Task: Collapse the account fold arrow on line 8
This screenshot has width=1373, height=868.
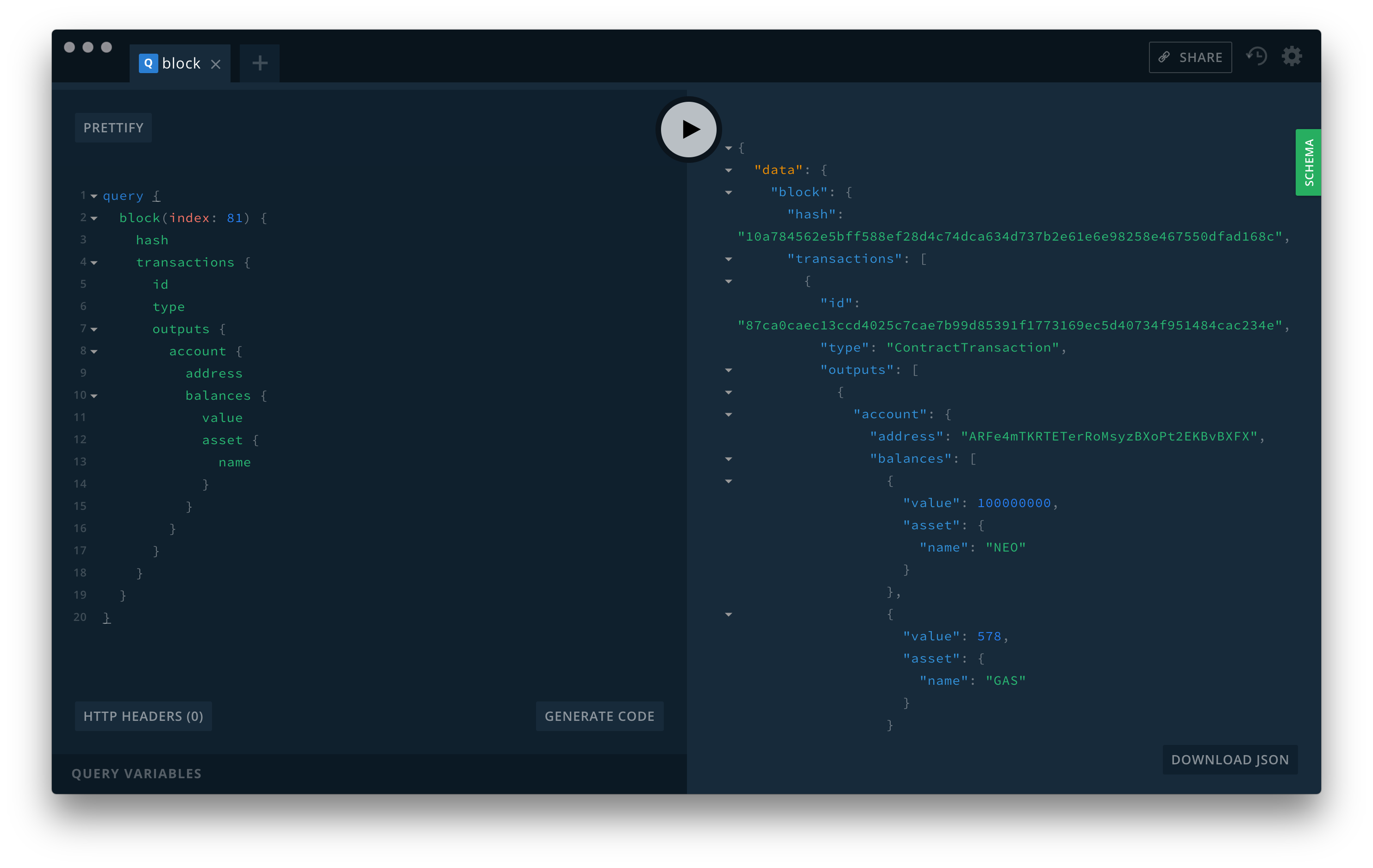Action: 94,352
